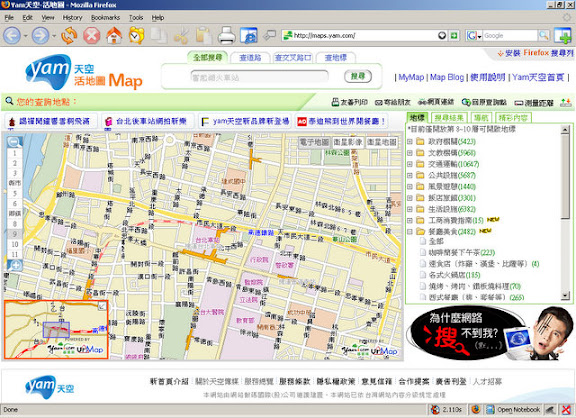576x418 pixels.
Task: Expand the 交通運輸 (10647) folder
Action: (410, 164)
